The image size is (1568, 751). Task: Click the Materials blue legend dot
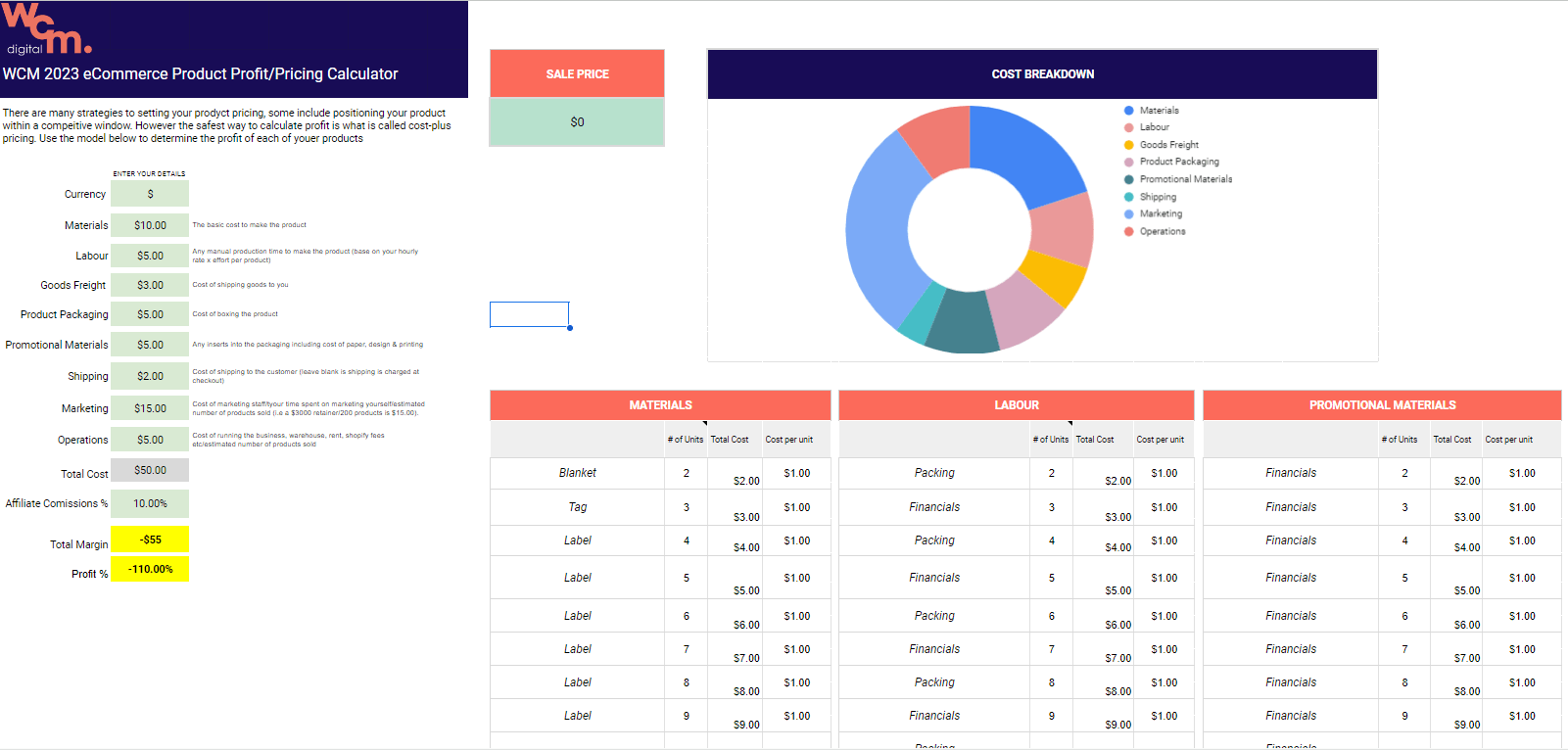(1128, 111)
